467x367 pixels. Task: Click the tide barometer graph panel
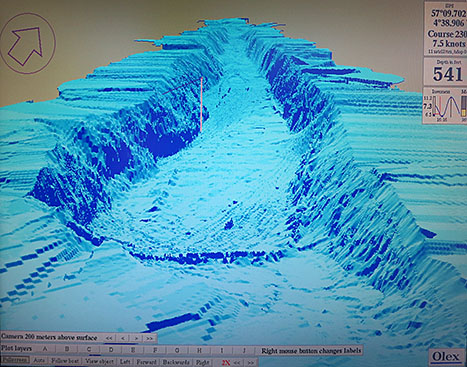pos(445,106)
